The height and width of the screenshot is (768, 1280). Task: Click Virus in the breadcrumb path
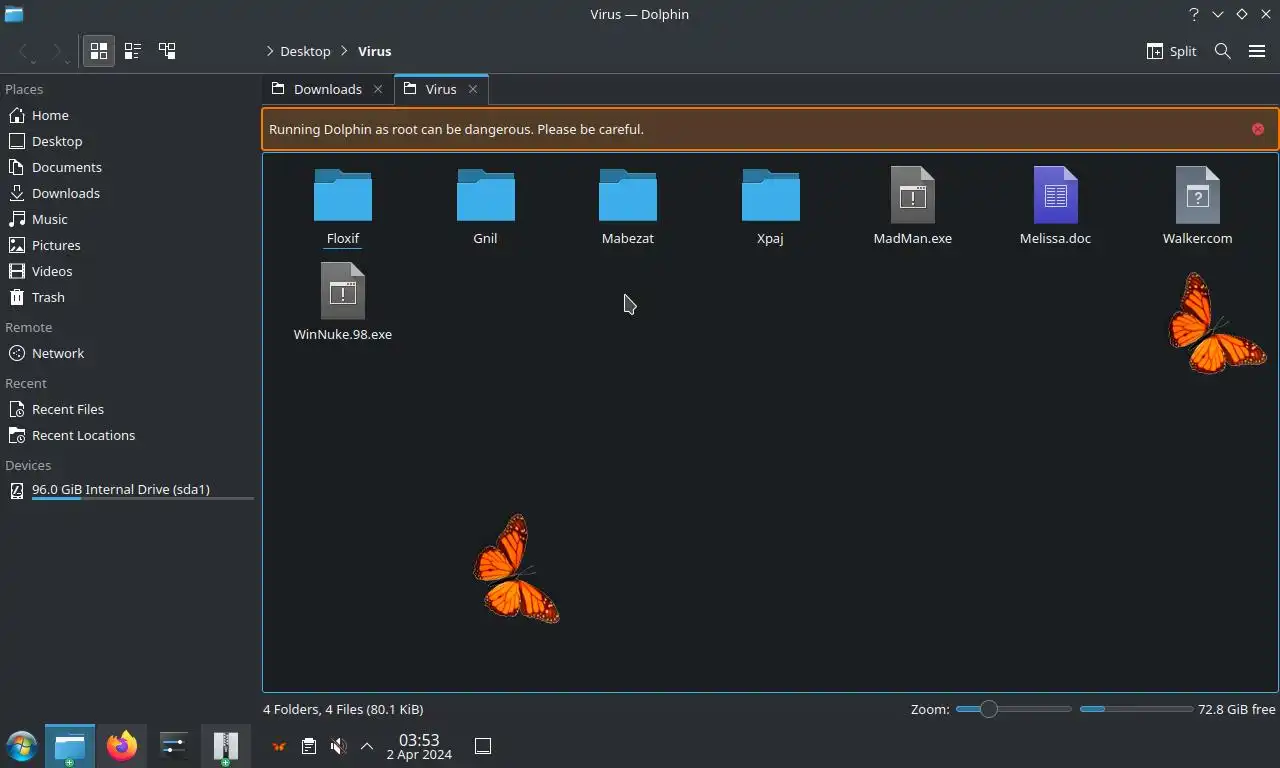(375, 51)
